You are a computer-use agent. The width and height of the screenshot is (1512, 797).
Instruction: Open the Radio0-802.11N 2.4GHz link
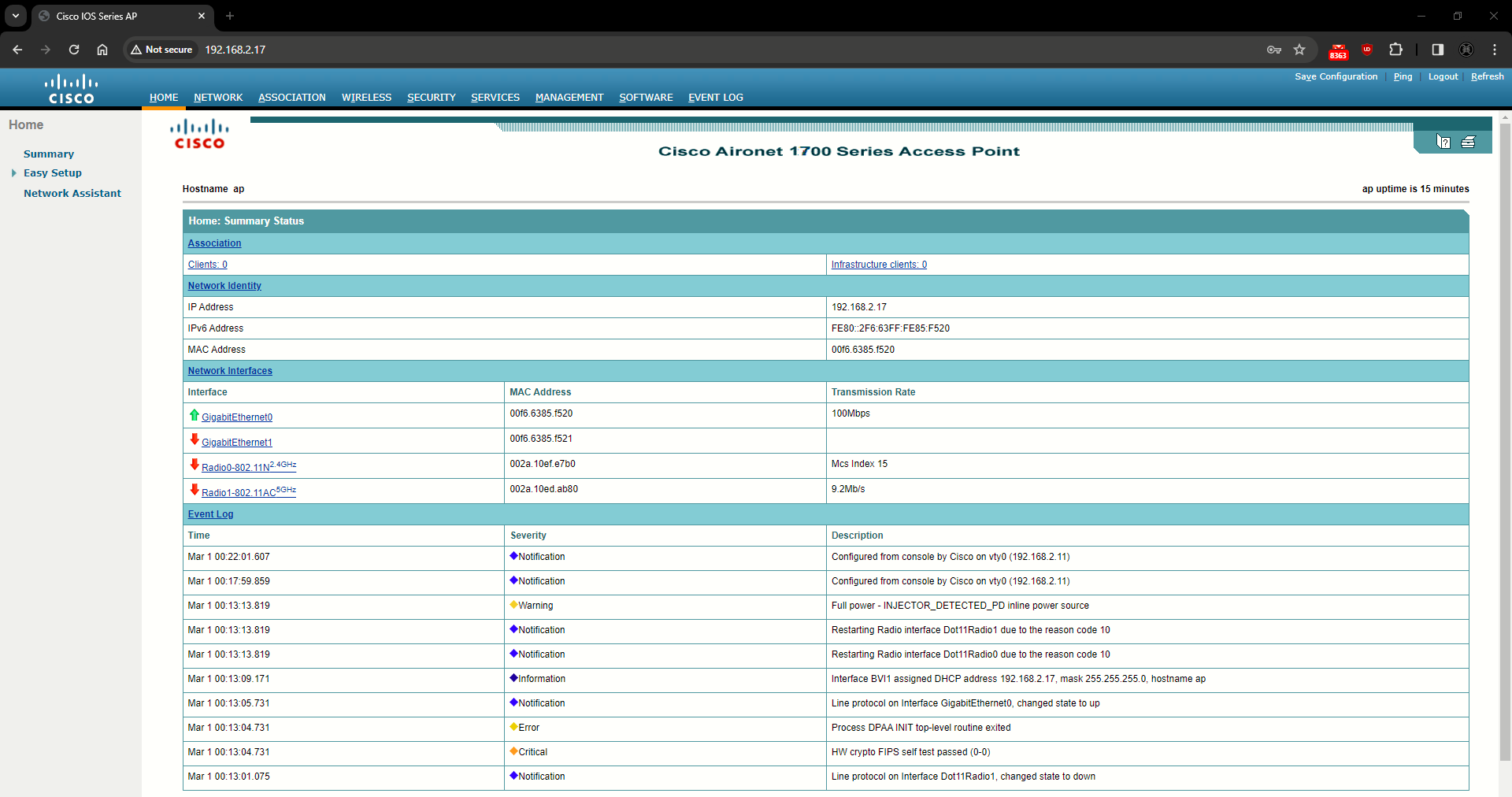pos(249,467)
